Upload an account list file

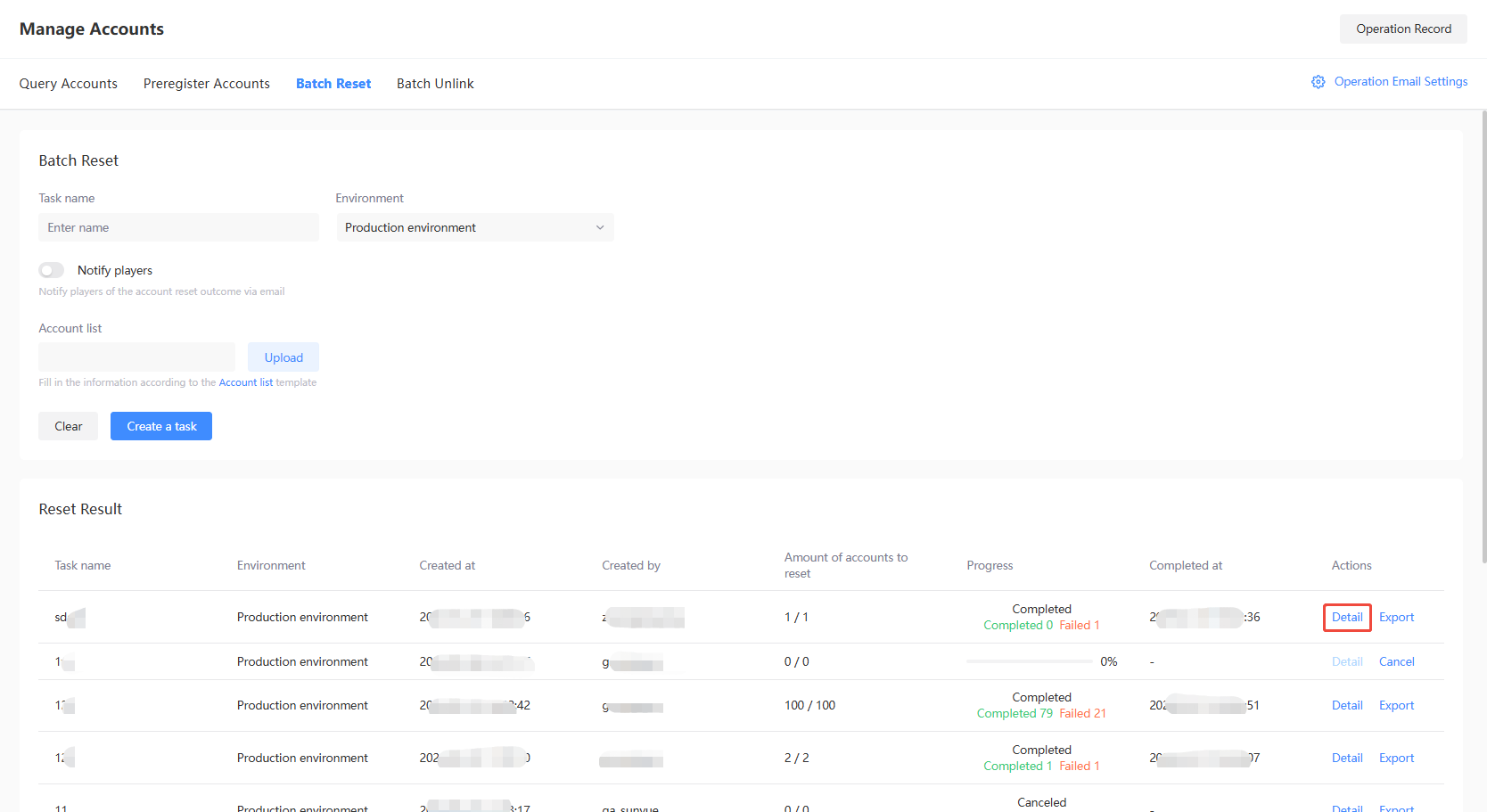(283, 357)
